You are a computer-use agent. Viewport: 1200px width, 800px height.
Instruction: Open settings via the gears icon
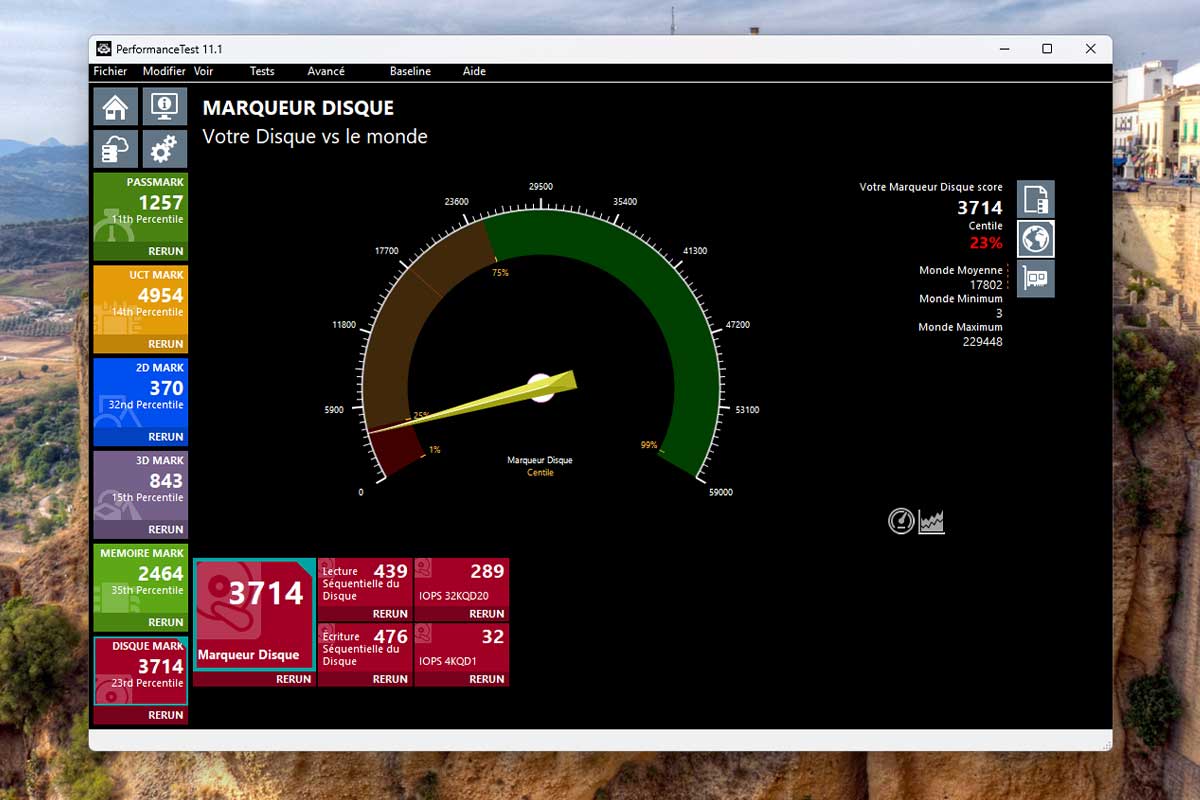[x=163, y=149]
